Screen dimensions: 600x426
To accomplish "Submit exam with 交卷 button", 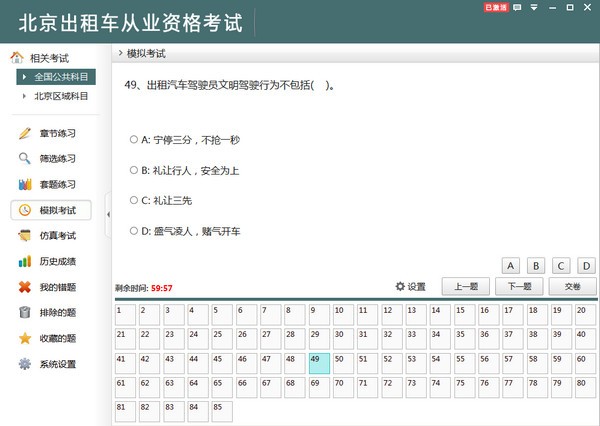I will click(572, 286).
